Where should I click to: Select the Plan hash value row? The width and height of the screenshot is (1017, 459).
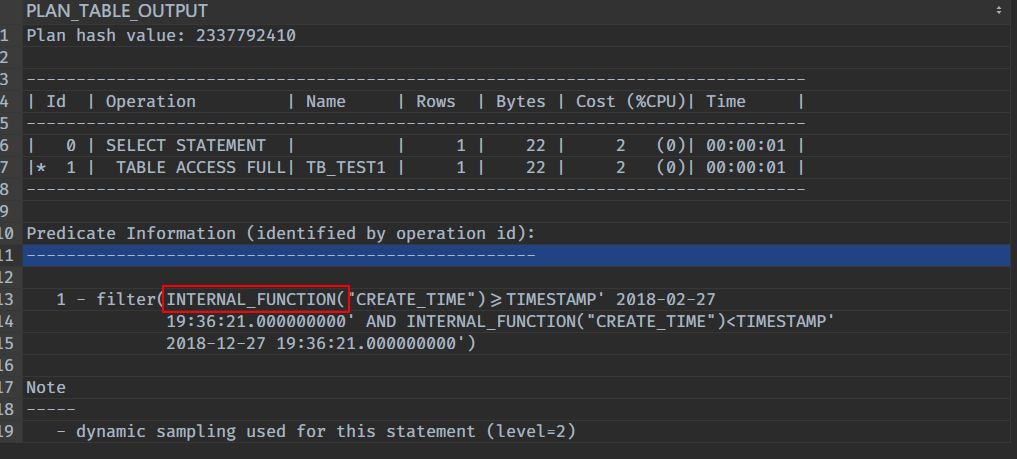point(516,35)
